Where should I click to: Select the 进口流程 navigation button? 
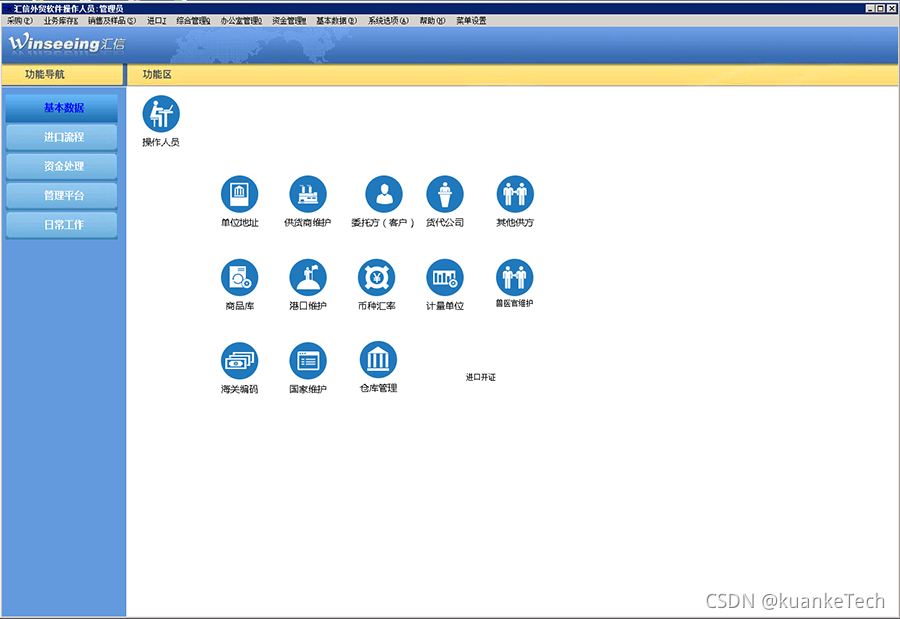tap(61, 137)
